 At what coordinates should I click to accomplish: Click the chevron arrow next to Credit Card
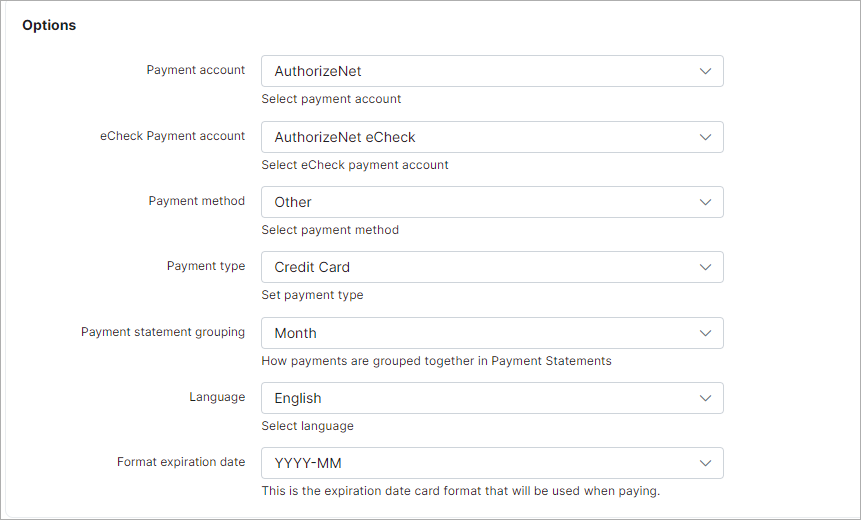(x=705, y=267)
